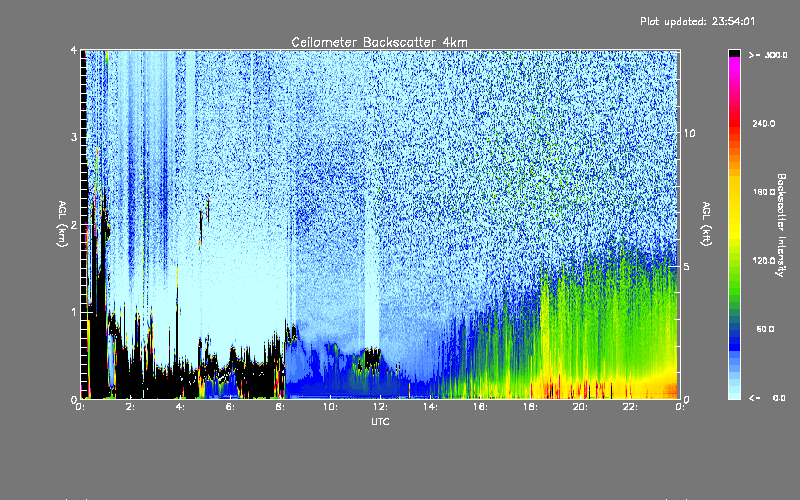This screenshot has height=500, width=800.
Task: Click the "22:" UTC time tick
Action: pyautogui.click(x=631, y=407)
